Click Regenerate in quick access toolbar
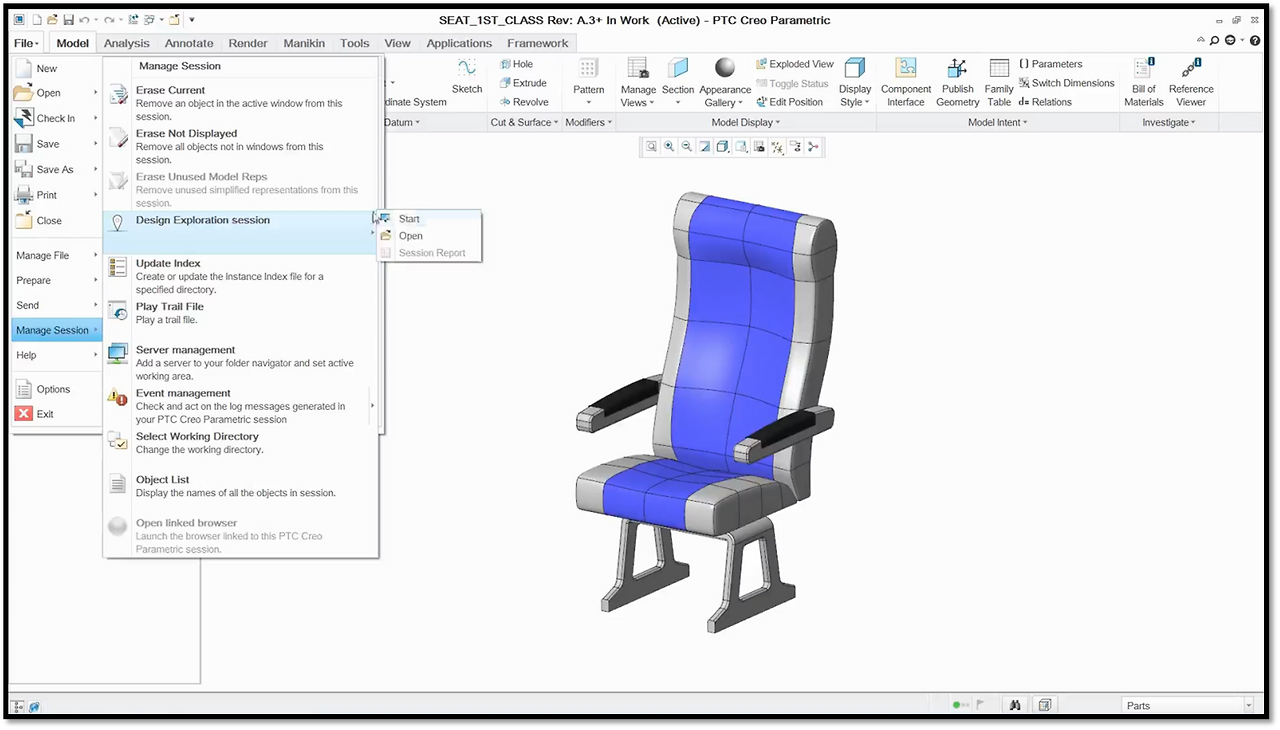The width and height of the screenshot is (1280, 730). (134, 20)
